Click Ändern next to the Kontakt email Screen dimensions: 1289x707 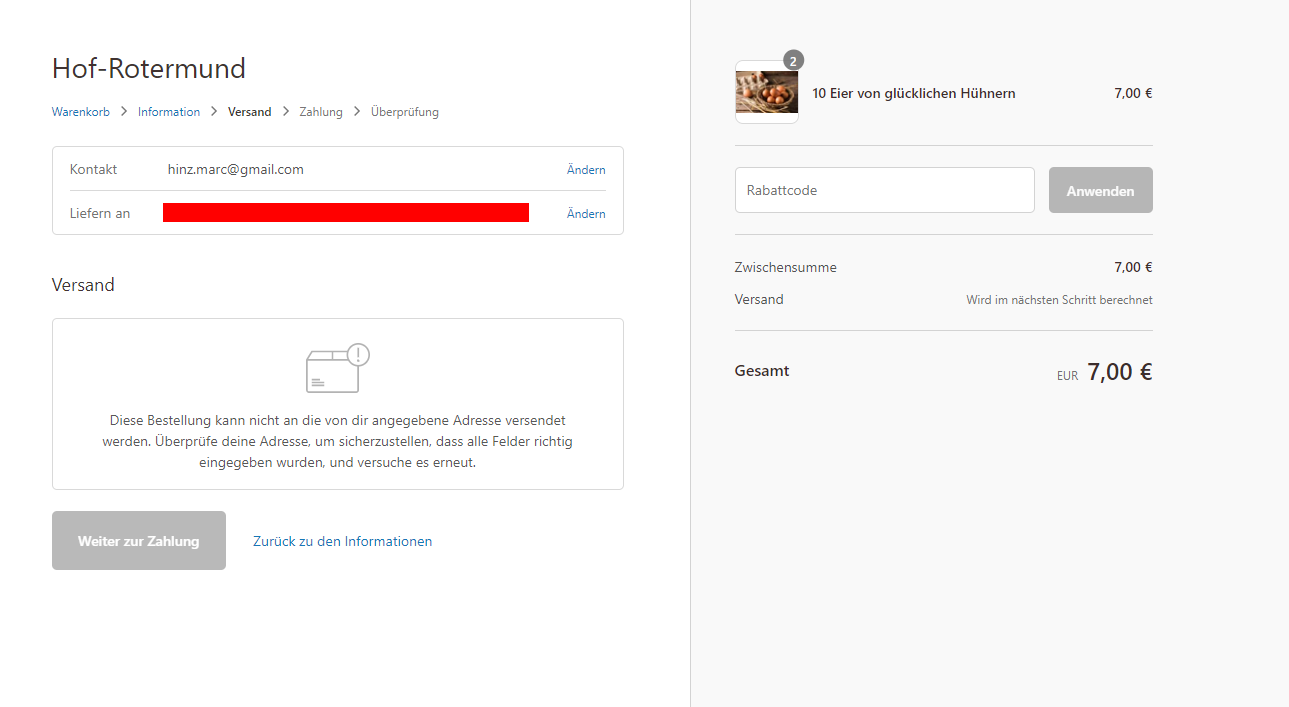(x=586, y=170)
